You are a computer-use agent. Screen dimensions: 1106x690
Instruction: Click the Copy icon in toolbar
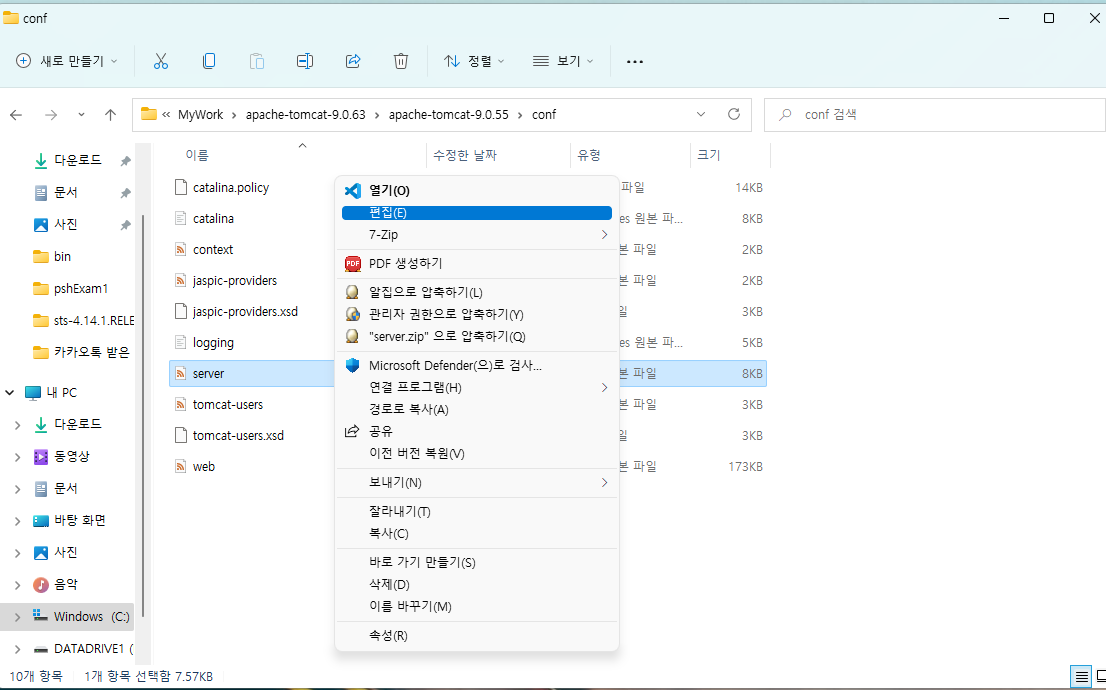[209, 61]
